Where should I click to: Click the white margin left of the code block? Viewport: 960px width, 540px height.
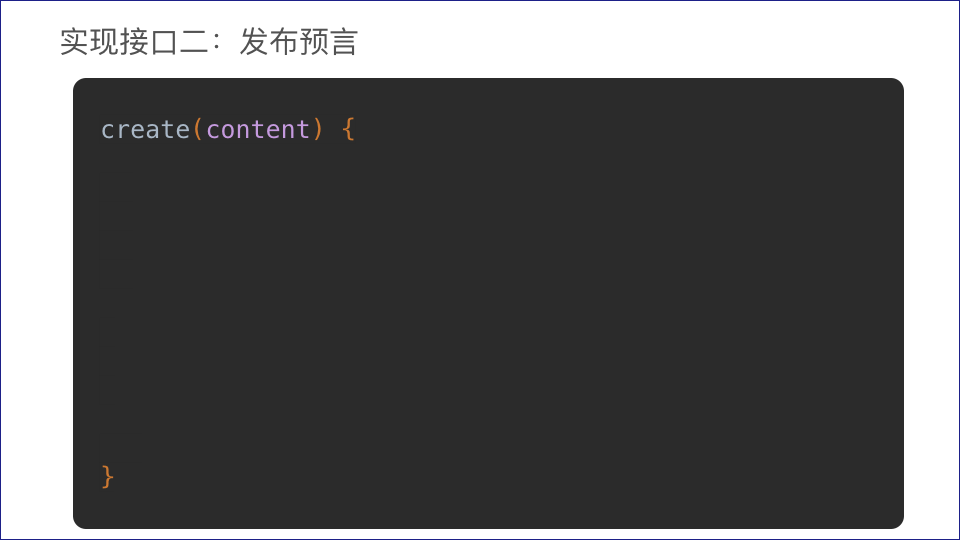coord(36,300)
